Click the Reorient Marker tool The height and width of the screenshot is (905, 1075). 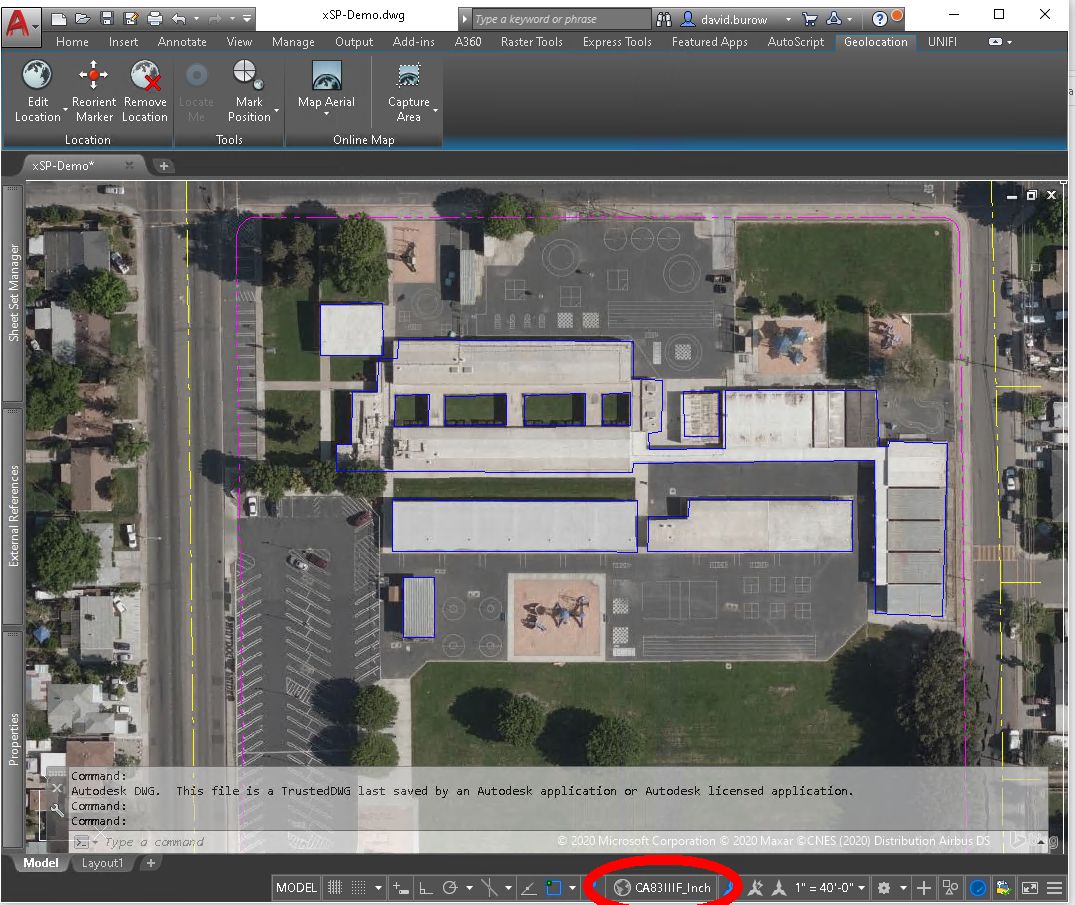pos(94,91)
